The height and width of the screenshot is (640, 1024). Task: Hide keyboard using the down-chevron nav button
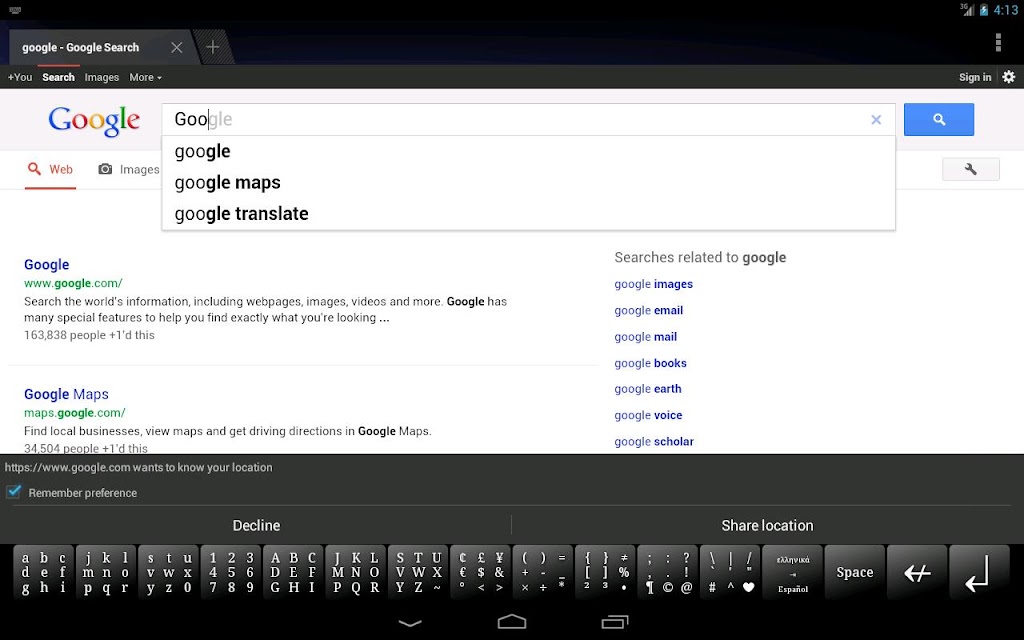409,623
